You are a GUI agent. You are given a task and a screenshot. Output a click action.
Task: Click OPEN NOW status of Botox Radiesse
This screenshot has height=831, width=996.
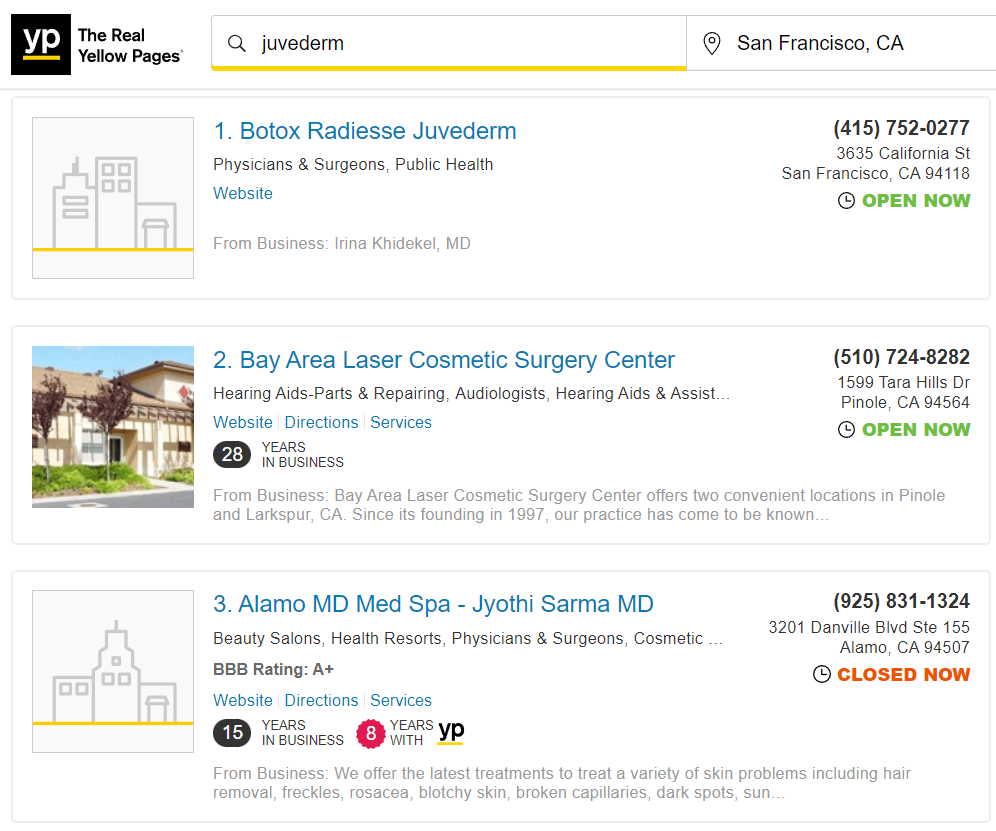916,201
